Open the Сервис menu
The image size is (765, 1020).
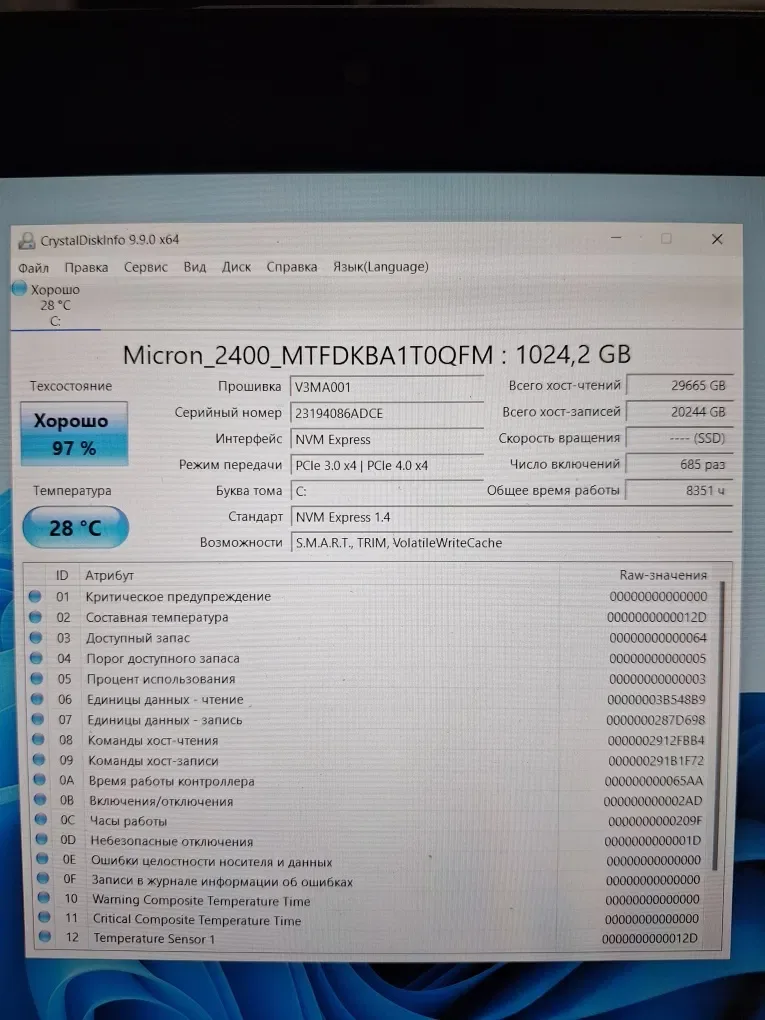click(x=146, y=267)
